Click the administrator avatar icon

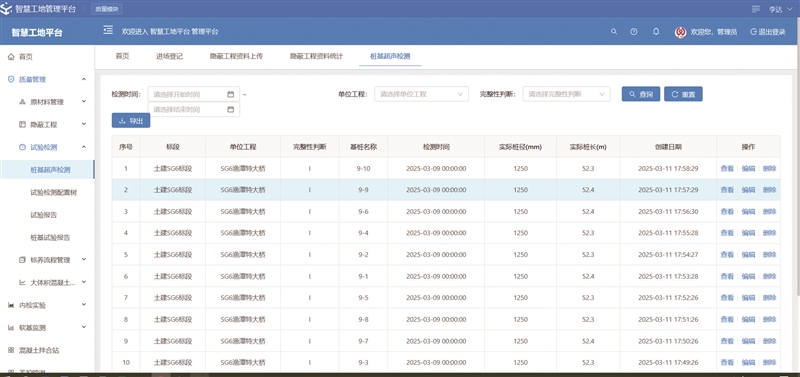click(x=680, y=32)
